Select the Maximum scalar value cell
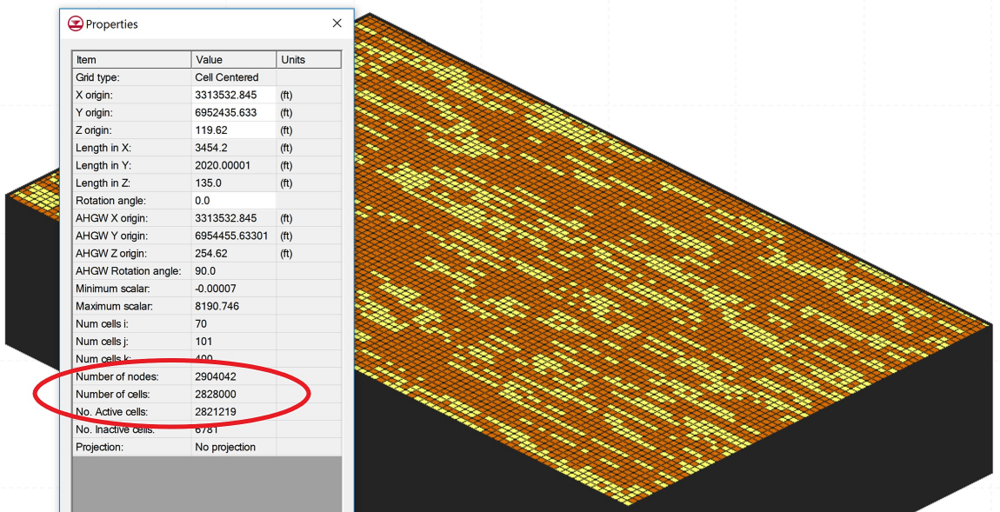This screenshot has height=512, width=1000. click(233, 306)
